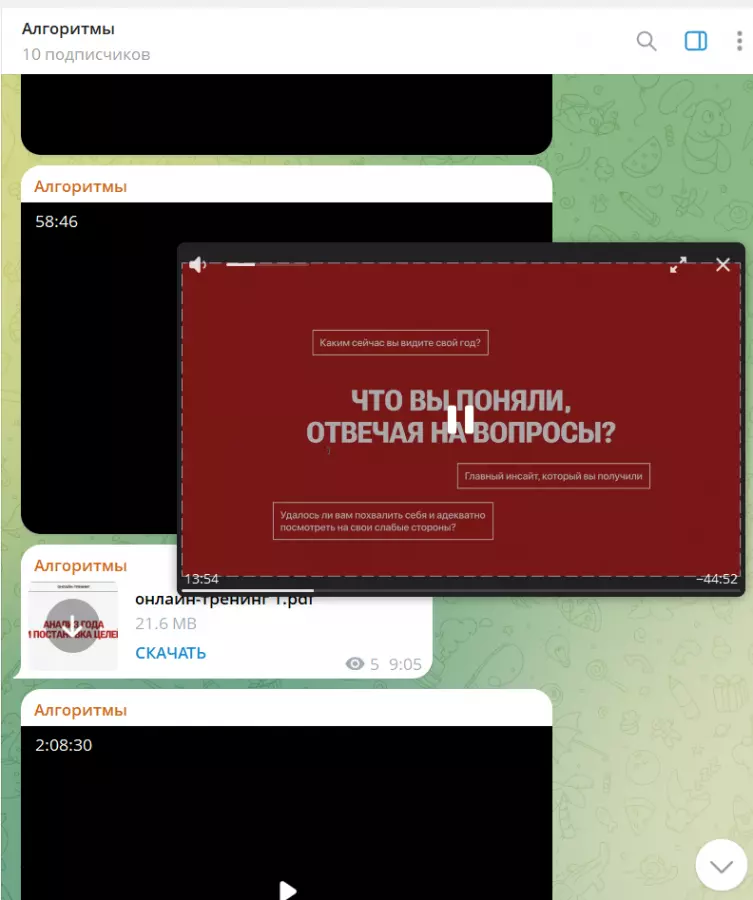Image resolution: width=753 pixels, height=900 pixels.
Task: Click Алгоритмы sender name above 2:08:30 video
Action: coord(81,710)
